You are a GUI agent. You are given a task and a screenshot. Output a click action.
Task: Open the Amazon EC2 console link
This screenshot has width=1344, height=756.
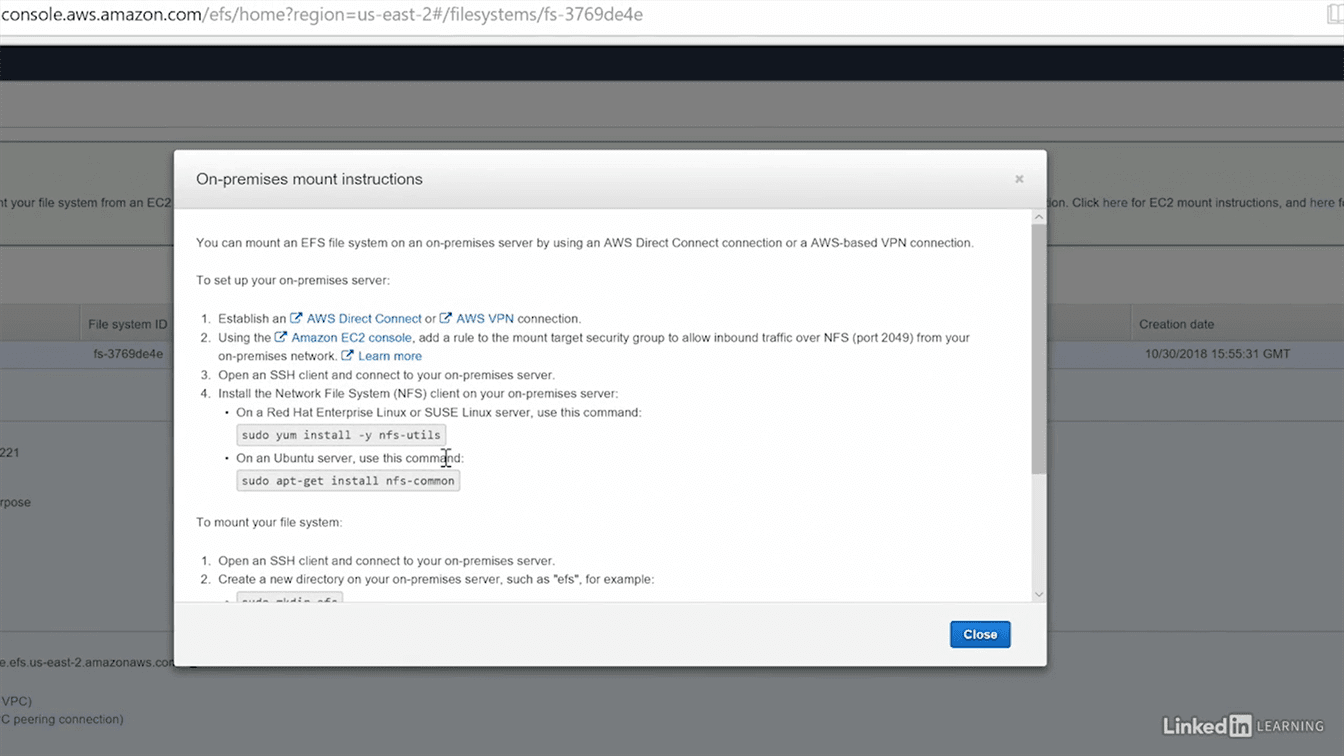coord(351,338)
